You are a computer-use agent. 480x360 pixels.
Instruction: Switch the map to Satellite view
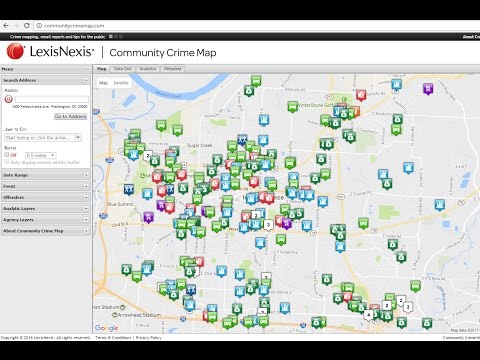pos(121,83)
